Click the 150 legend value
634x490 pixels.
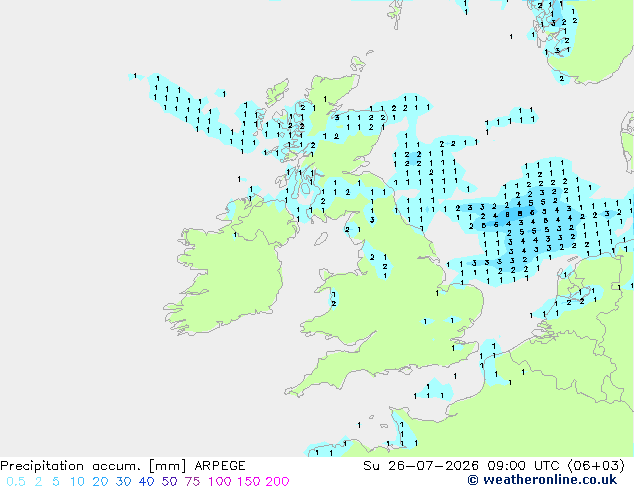249,482
